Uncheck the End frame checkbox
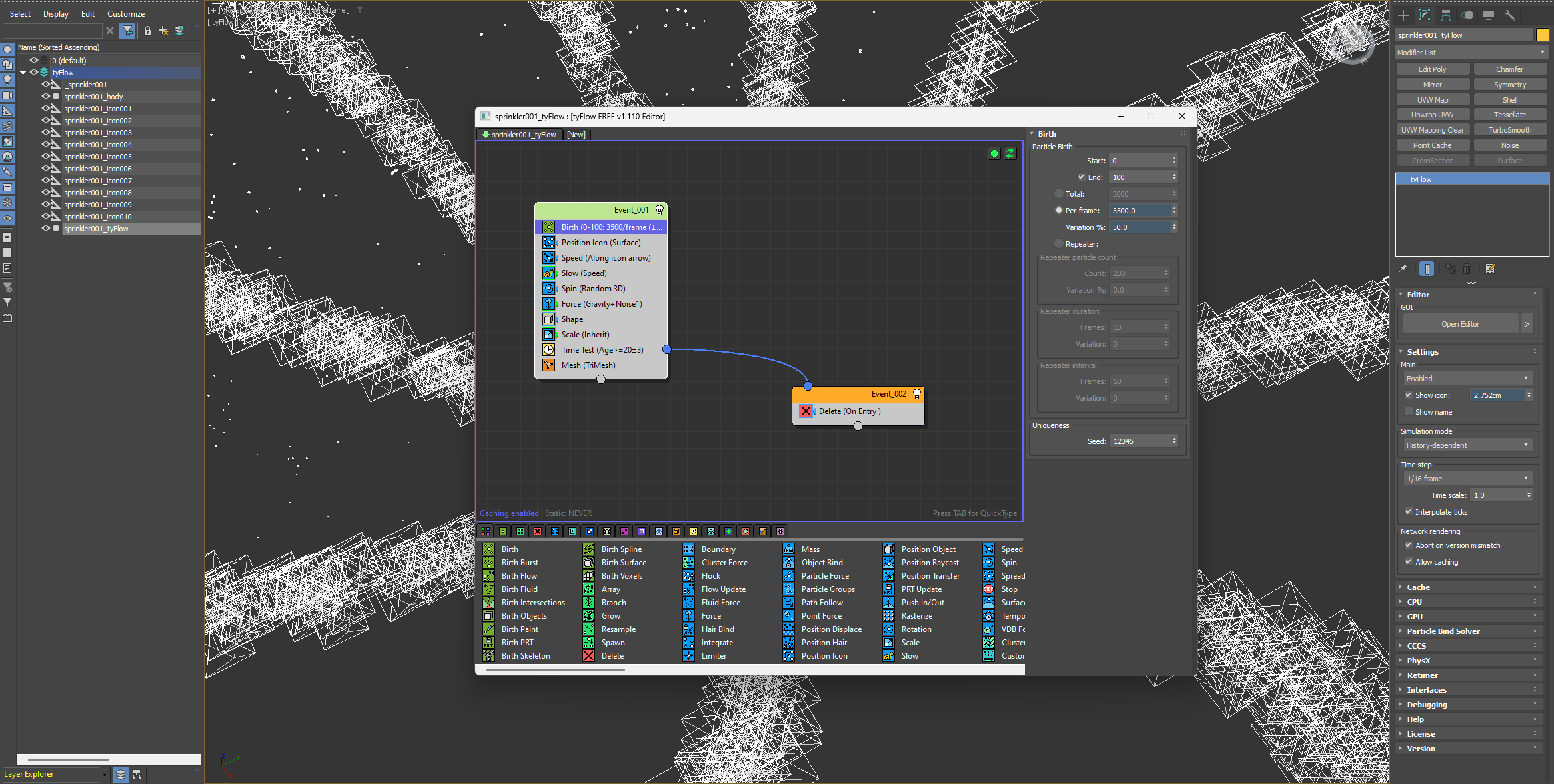This screenshot has width=1554, height=784. click(x=1081, y=177)
